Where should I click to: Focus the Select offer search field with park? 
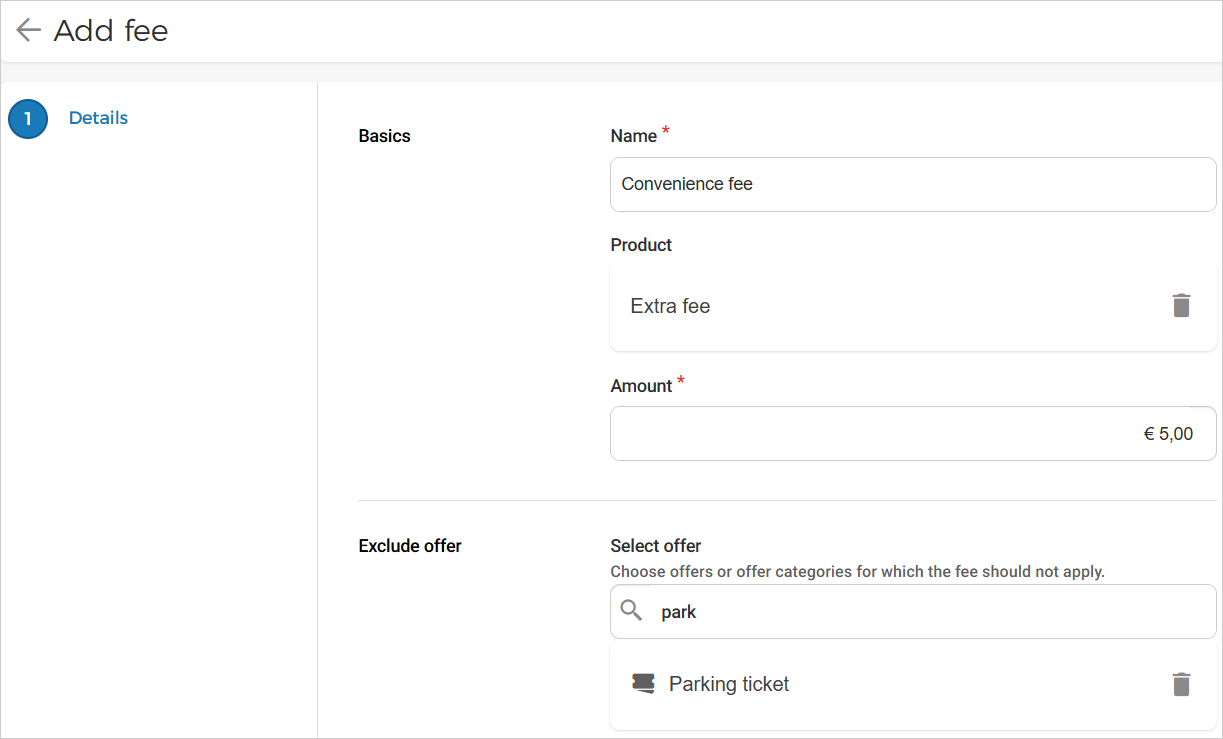click(913, 611)
